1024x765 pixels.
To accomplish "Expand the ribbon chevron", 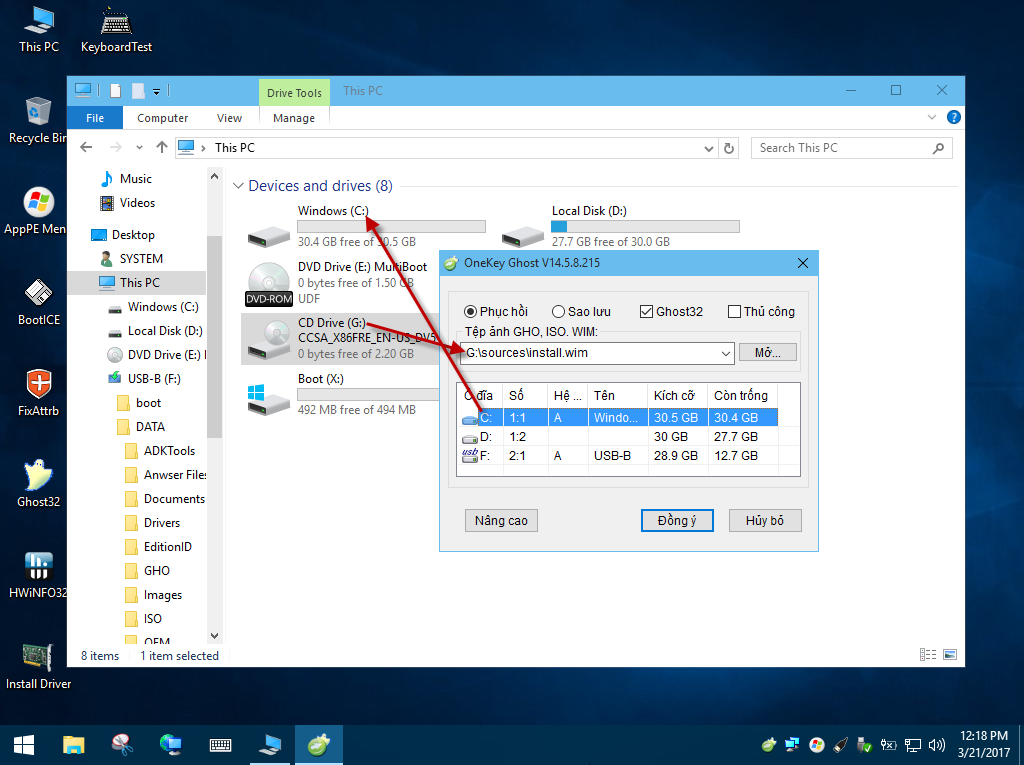I will pyautogui.click(x=931, y=118).
